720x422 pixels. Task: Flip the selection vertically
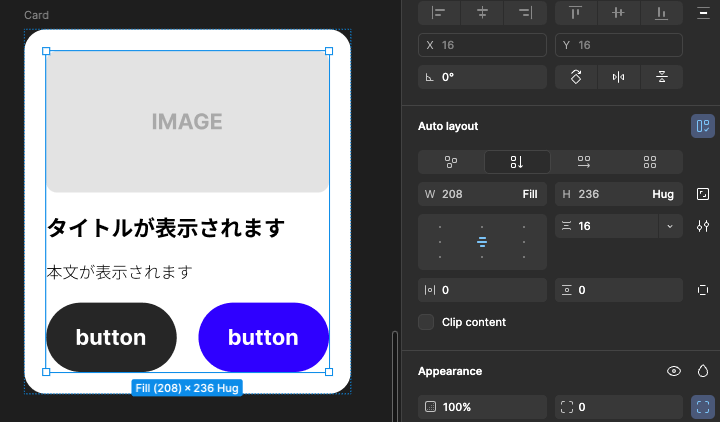pyautogui.click(x=661, y=77)
